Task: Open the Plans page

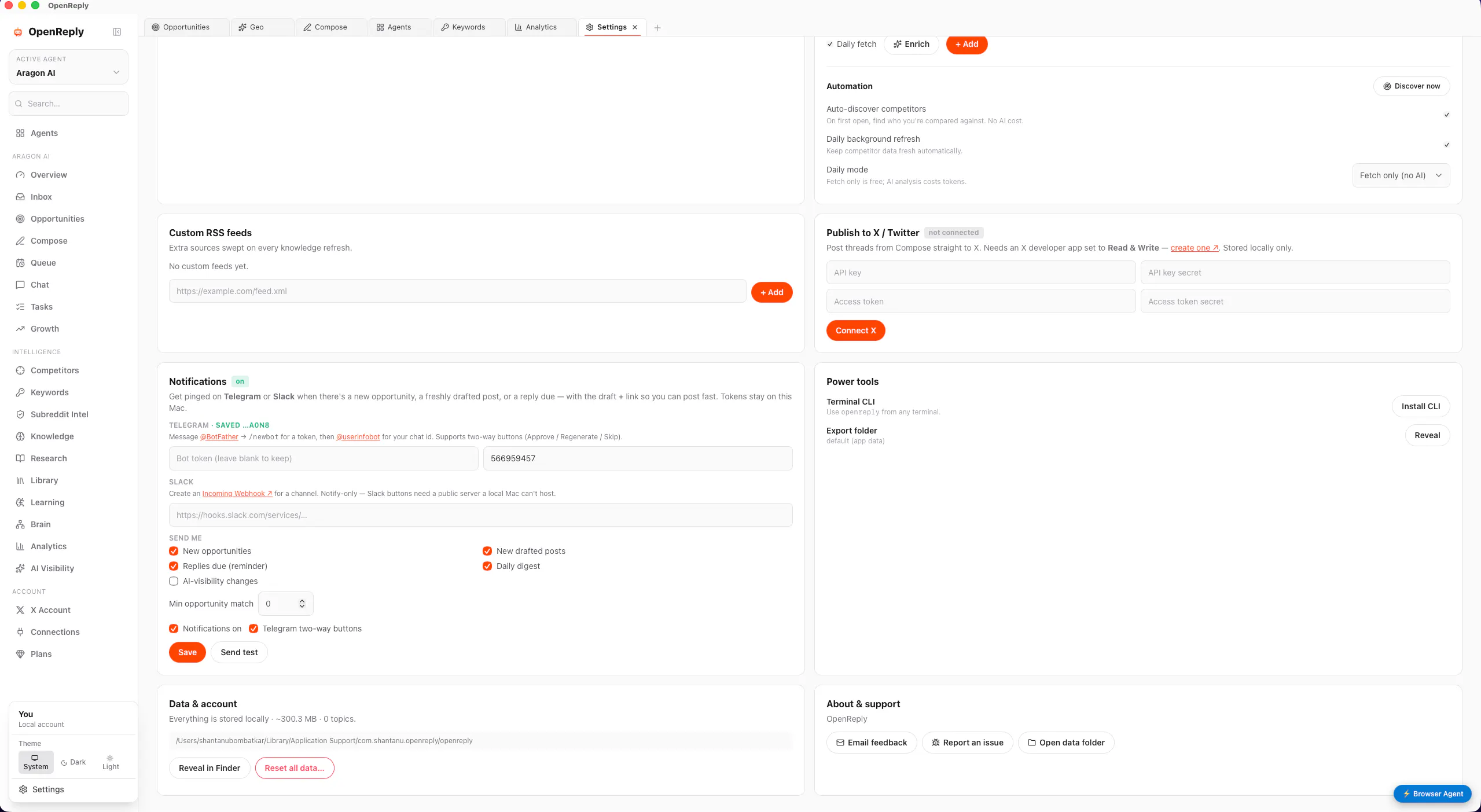Action: pos(68,654)
